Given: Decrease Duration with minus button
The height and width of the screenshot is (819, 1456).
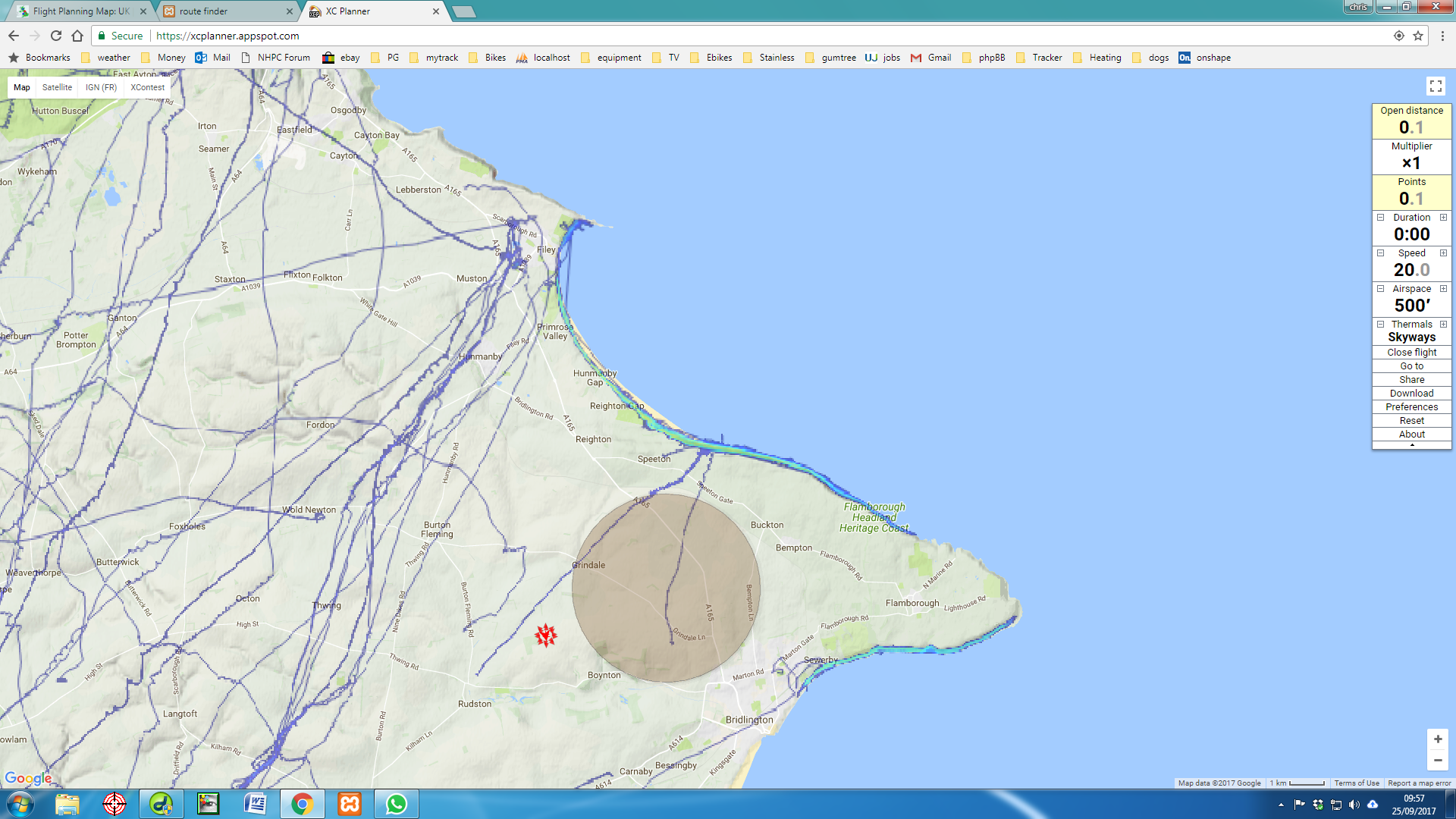Looking at the screenshot, I should 1381,218.
